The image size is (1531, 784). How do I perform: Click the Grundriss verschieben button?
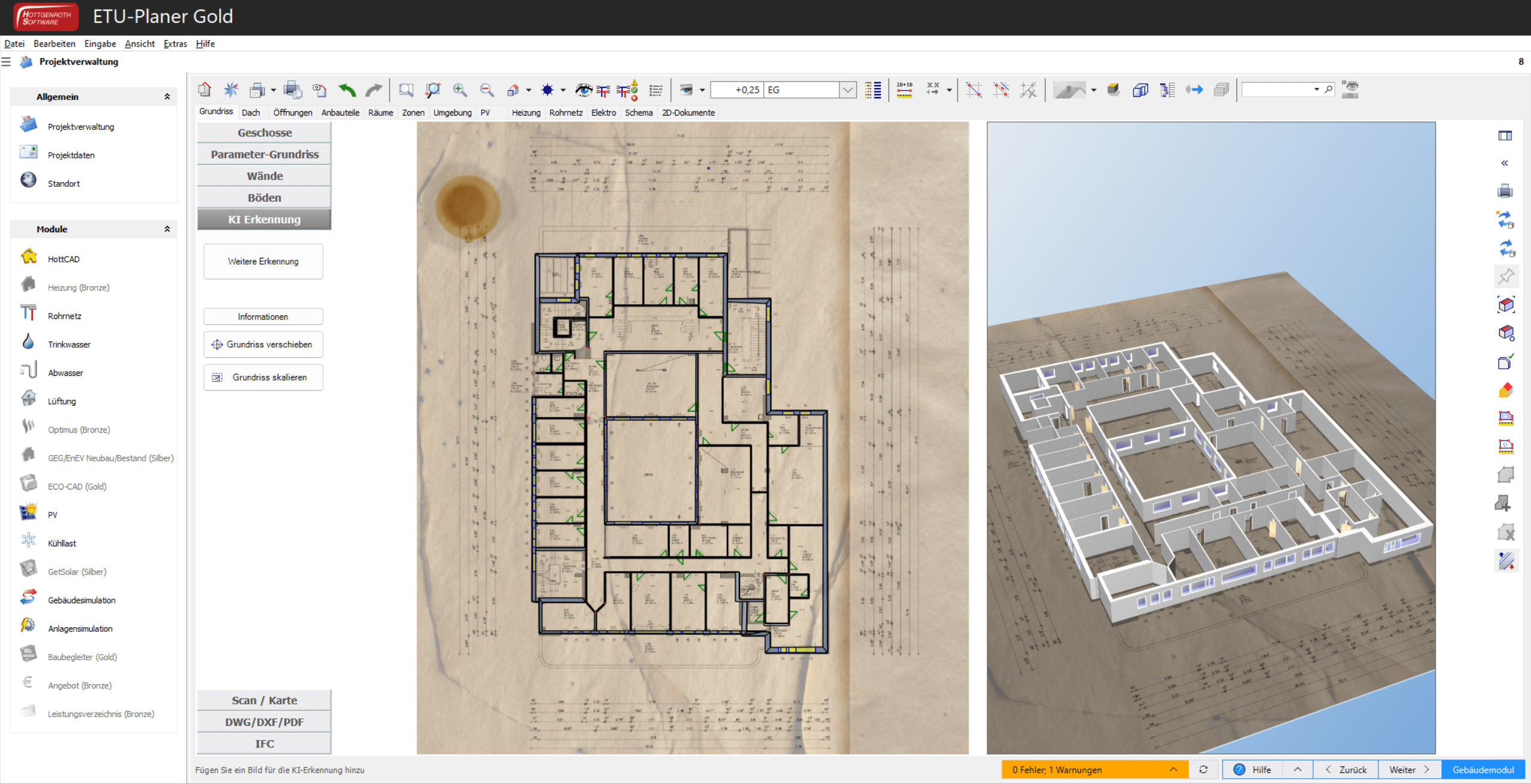coord(263,344)
